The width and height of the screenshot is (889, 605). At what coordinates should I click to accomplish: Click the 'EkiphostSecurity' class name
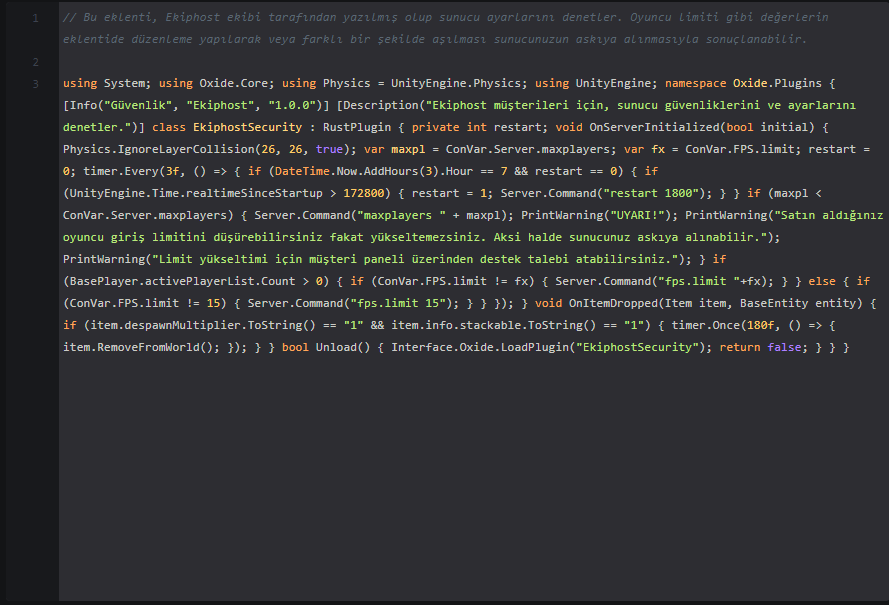247,128
